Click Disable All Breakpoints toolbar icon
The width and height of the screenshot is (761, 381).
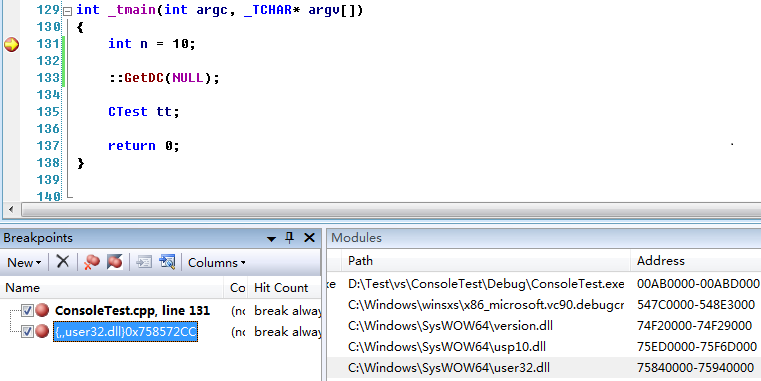point(115,262)
